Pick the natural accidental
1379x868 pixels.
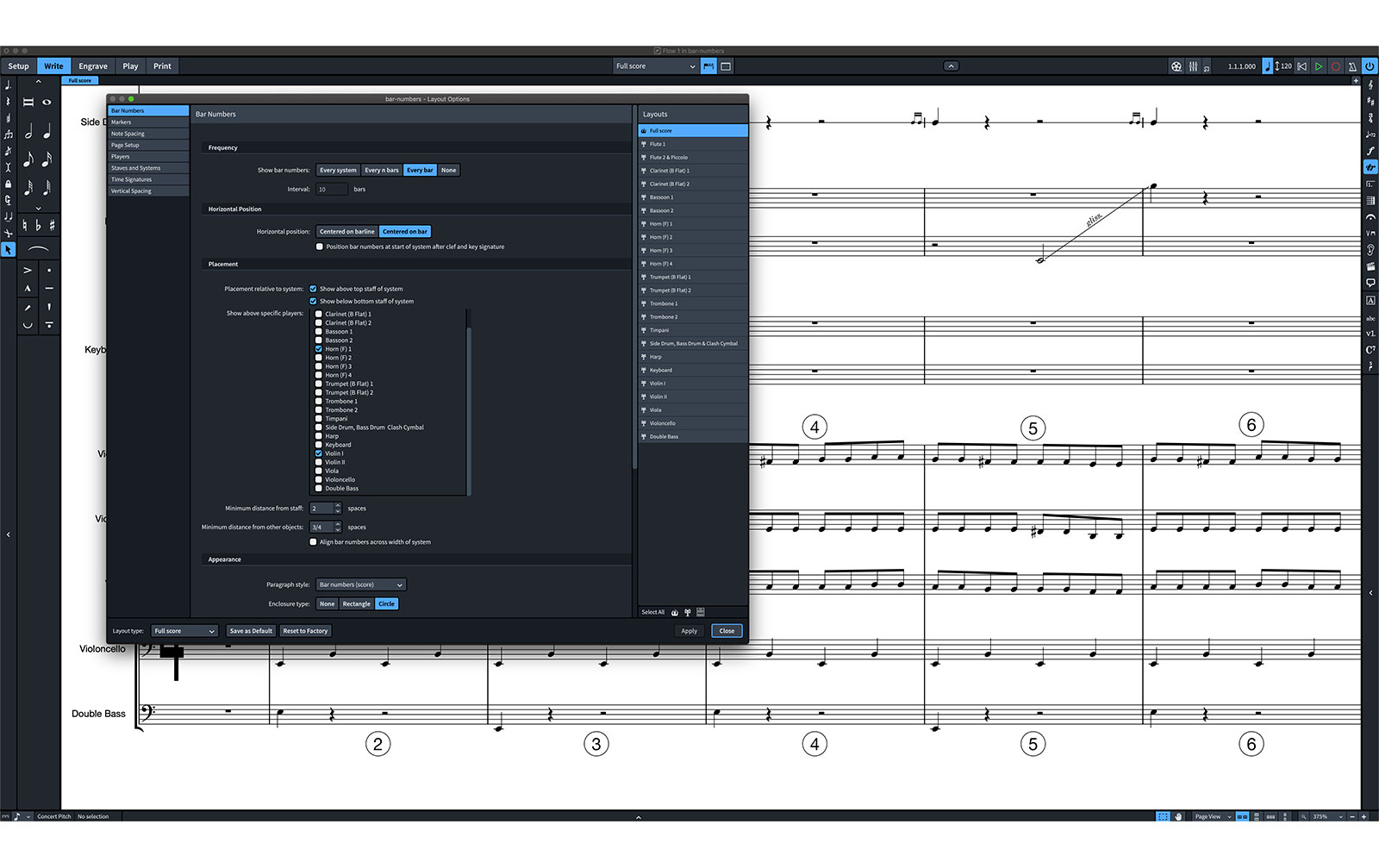coord(25,226)
